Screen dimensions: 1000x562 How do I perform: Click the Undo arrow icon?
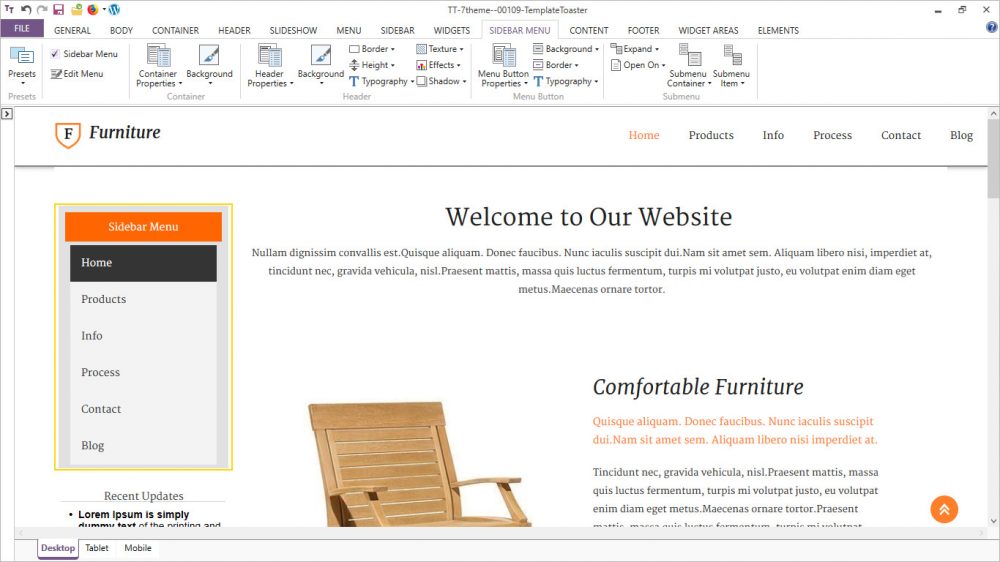[26, 9]
